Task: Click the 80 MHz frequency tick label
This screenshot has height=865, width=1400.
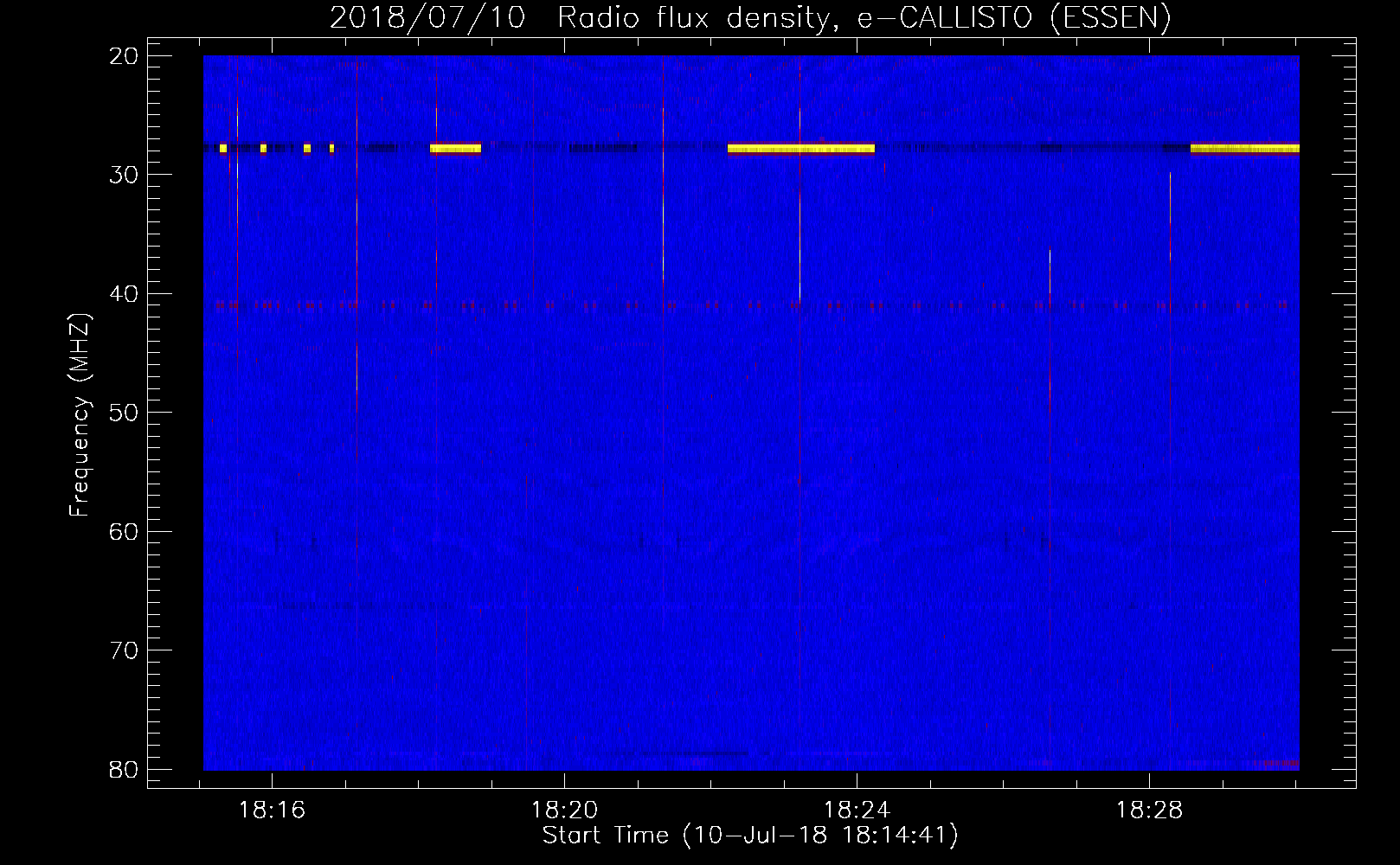Action: coord(124,770)
